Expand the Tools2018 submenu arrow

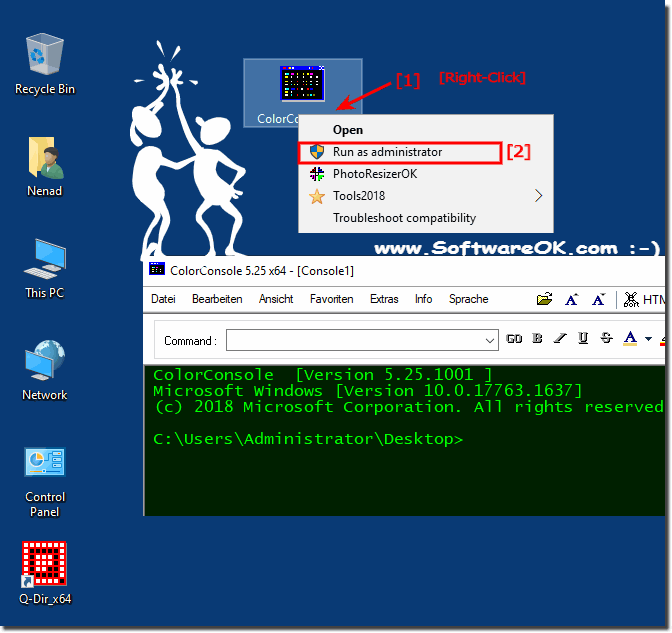538,196
